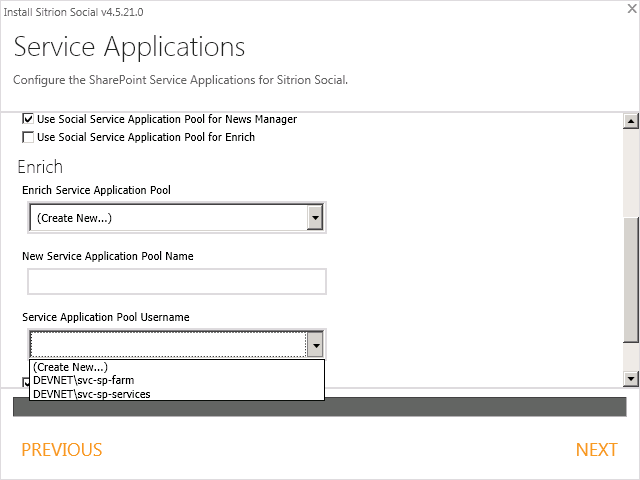Viewport: 640px width, 480px height.
Task: Proceed with the NEXT button
Action: 596,450
